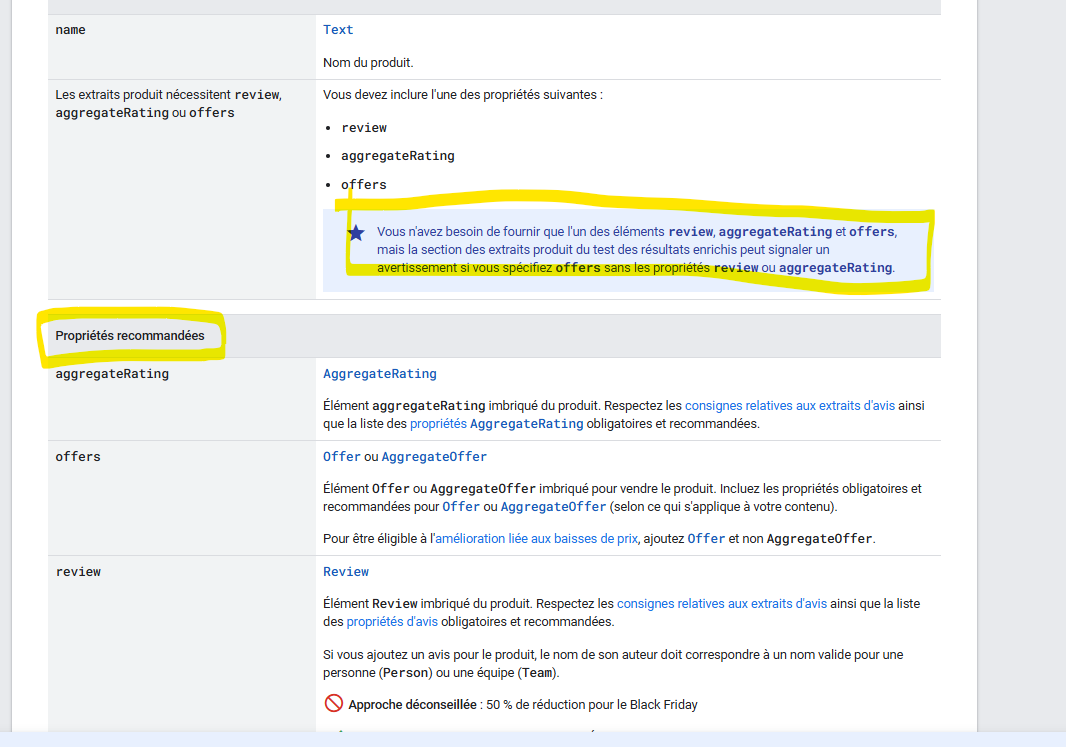Image resolution: width=1066 pixels, height=747 pixels.
Task: Click the 'Si vous ajoutez un avis pour le produit' paragraph
Action: (x=613, y=664)
